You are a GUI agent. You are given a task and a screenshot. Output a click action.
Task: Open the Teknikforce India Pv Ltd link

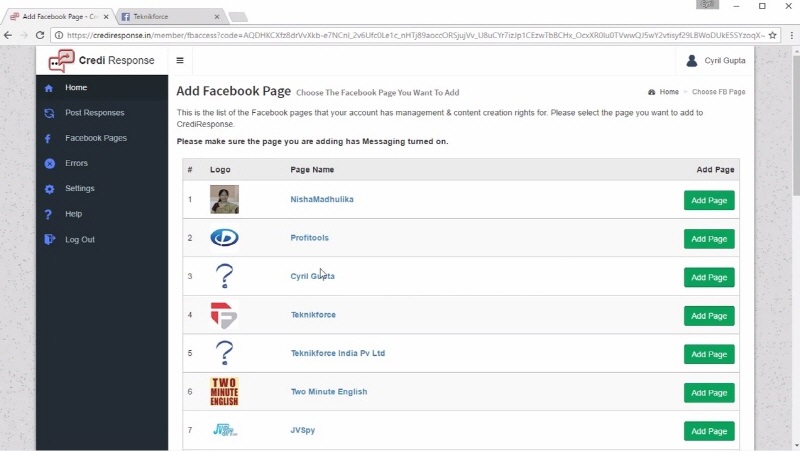pyautogui.click(x=338, y=353)
